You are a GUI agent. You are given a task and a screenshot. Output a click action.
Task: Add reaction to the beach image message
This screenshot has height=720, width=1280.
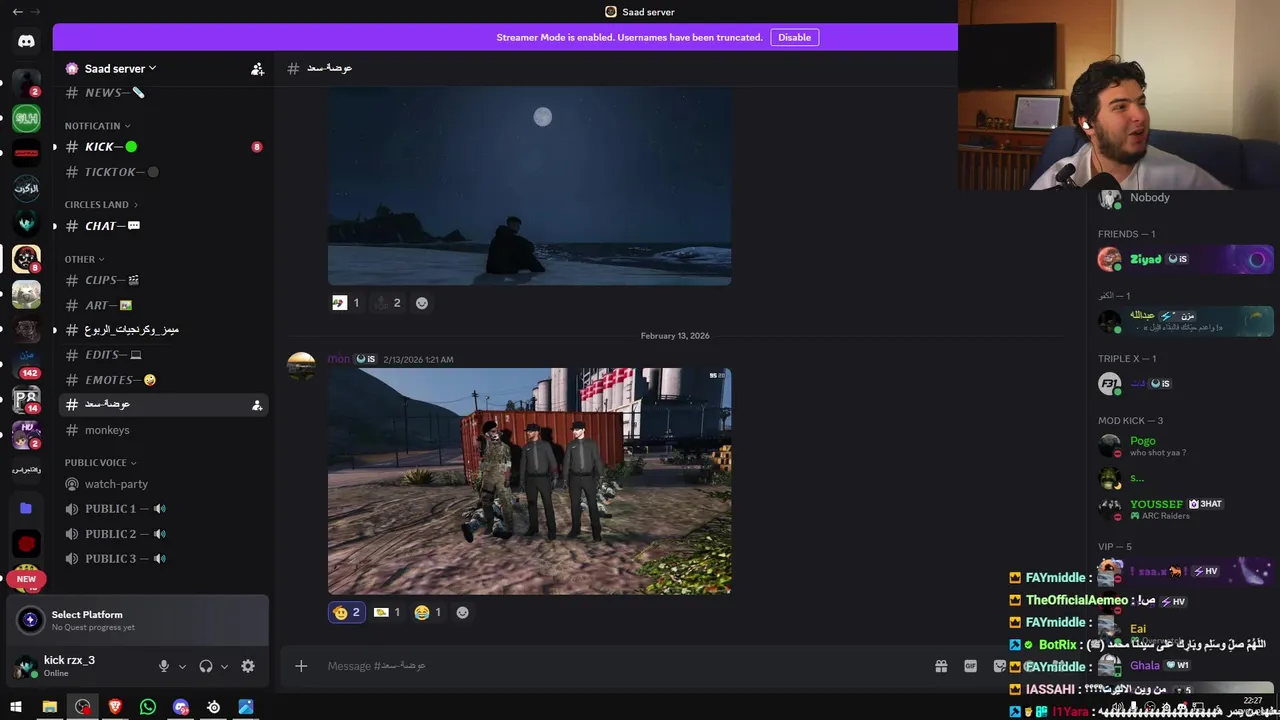[x=422, y=303]
